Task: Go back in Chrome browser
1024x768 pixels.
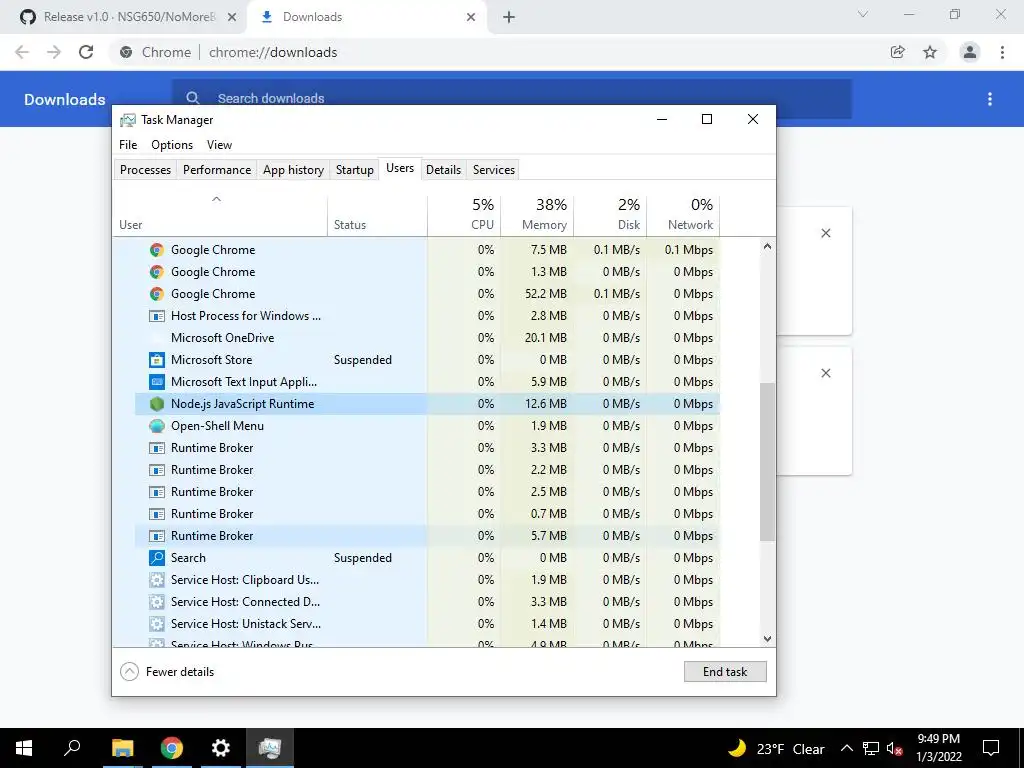Action: pos(22,52)
